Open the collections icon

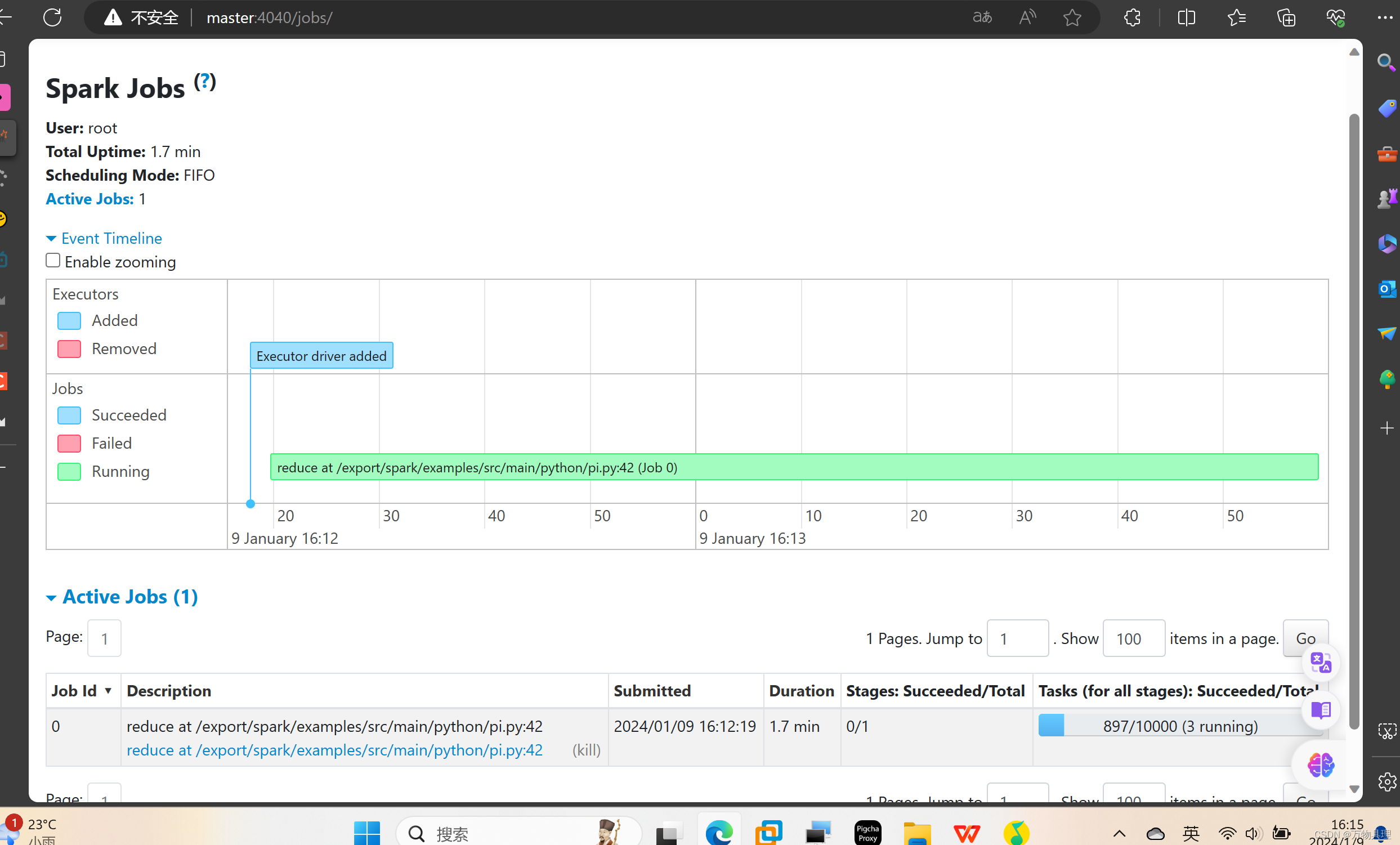(1286, 17)
